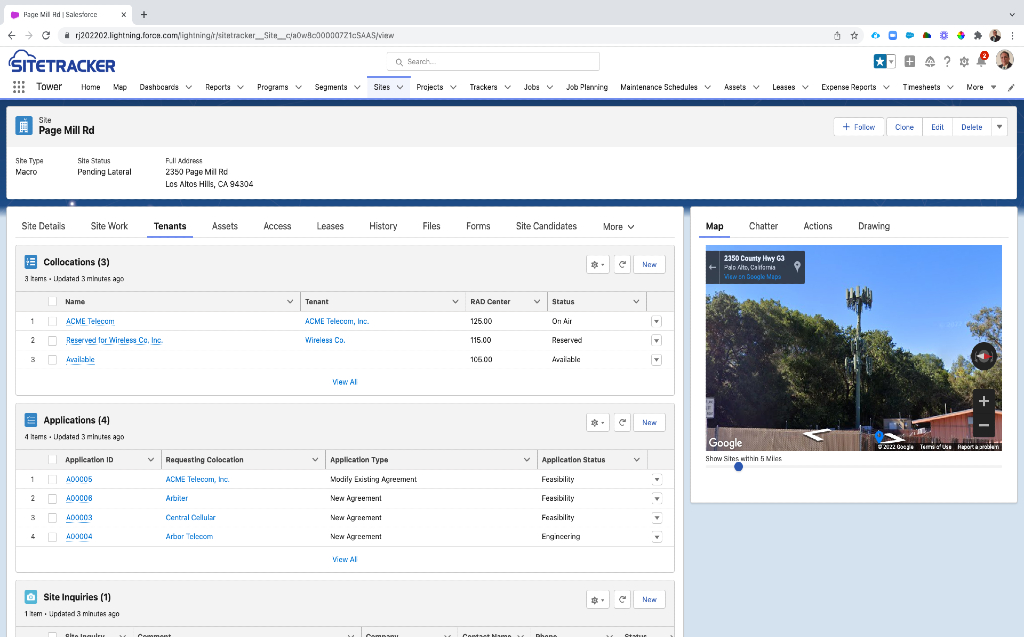Screen dimensions: 1024x637
Task: Click the global Search field
Action: pyautogui.click(x=493, y=61)
